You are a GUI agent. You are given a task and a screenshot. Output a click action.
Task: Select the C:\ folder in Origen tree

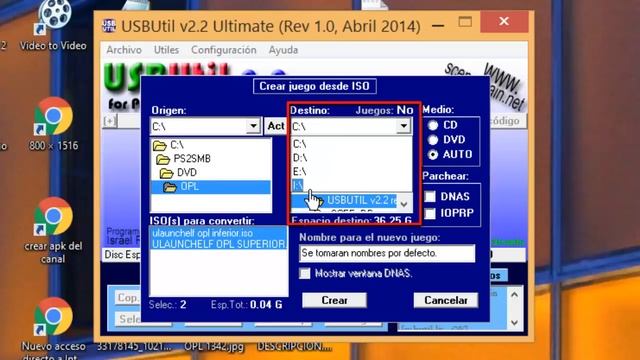(x=176, y=145)
